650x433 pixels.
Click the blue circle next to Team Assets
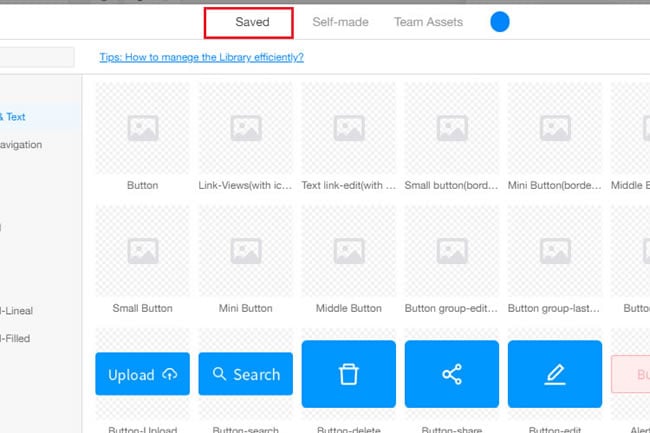[x=500, y=22]
